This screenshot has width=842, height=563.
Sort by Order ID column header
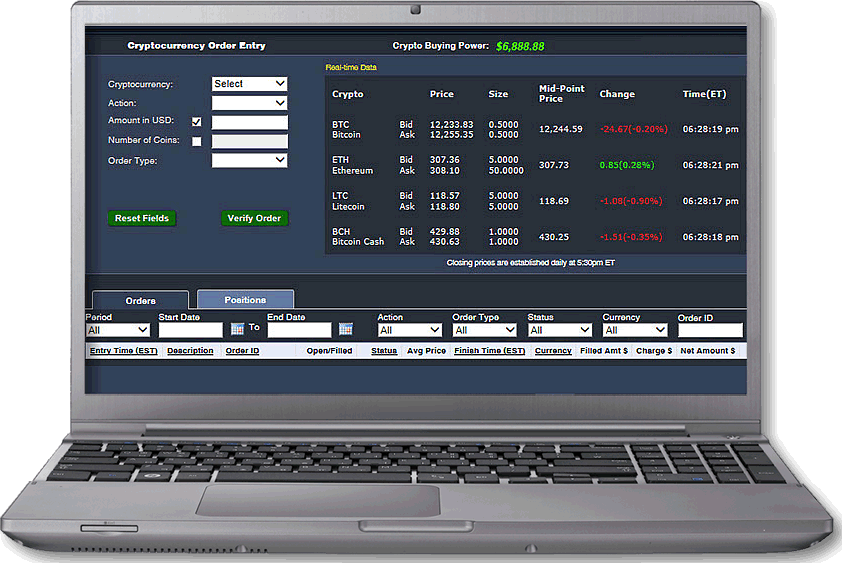click(x=242, y=351)
